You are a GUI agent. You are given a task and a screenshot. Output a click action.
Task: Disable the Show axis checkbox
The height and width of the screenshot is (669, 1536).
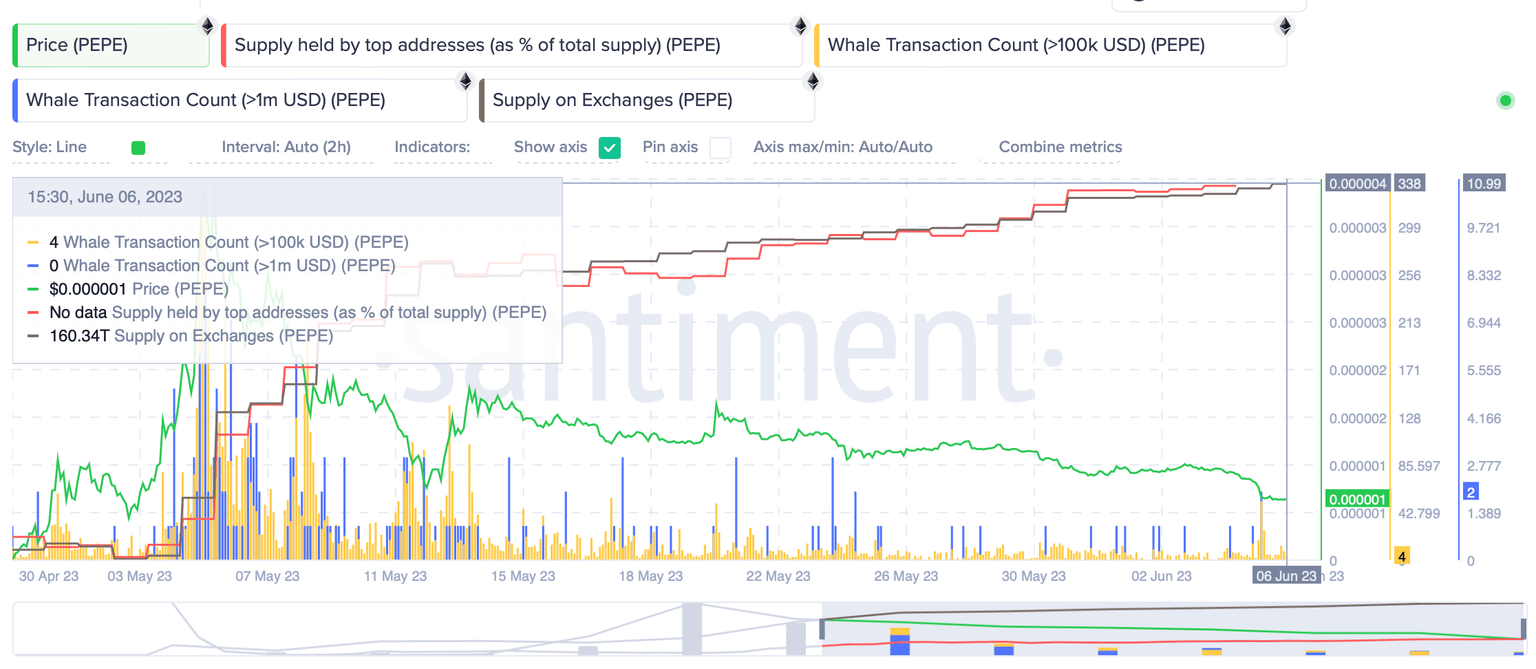pos(610,147)
